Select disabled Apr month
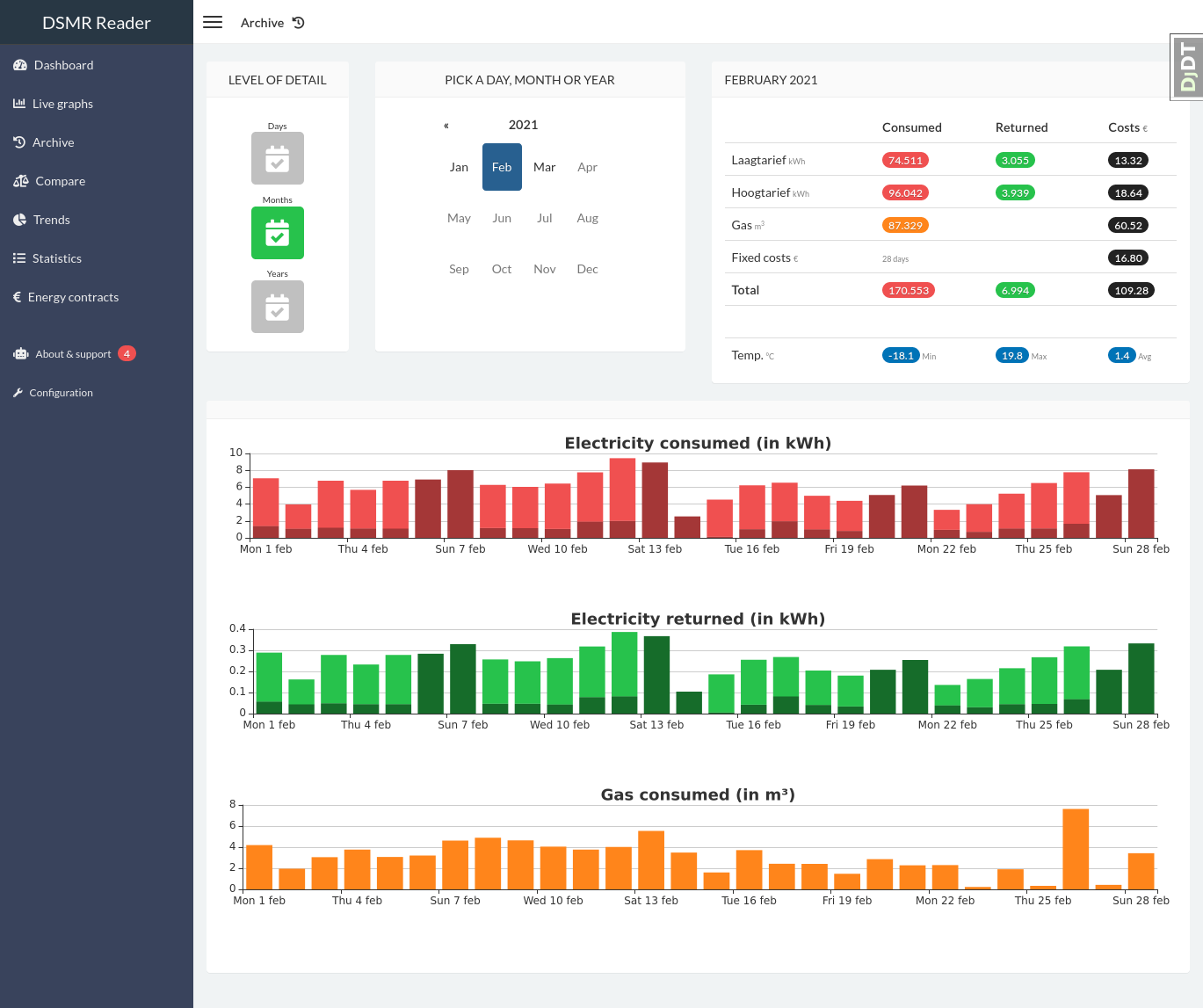This screenshot has height=1008, width=1203. click(x=588, y=167)
